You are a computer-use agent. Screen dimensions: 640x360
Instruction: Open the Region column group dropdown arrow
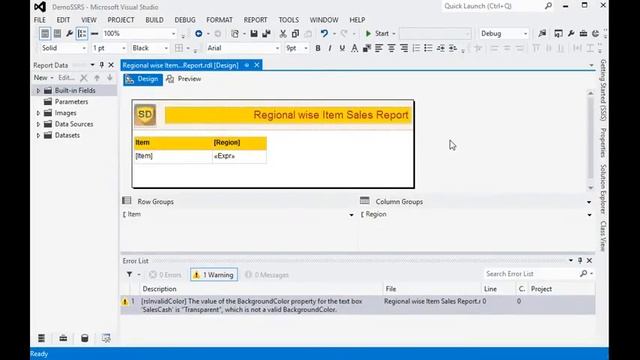[589, 215]
